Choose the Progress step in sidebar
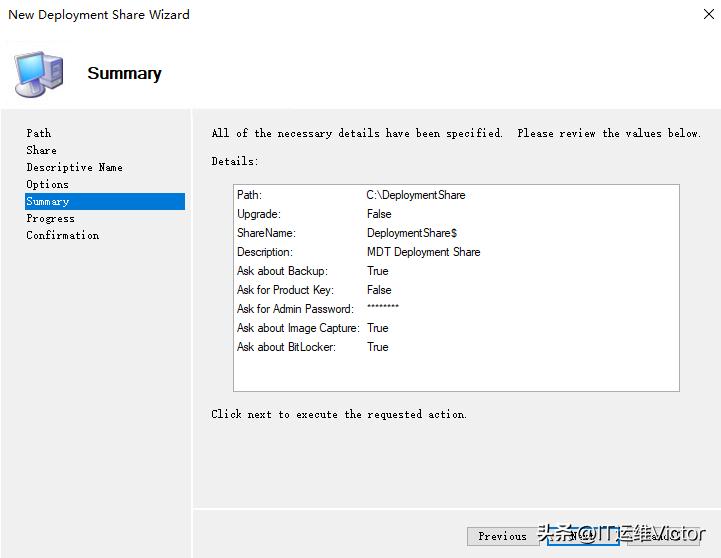 coord(51,218)
